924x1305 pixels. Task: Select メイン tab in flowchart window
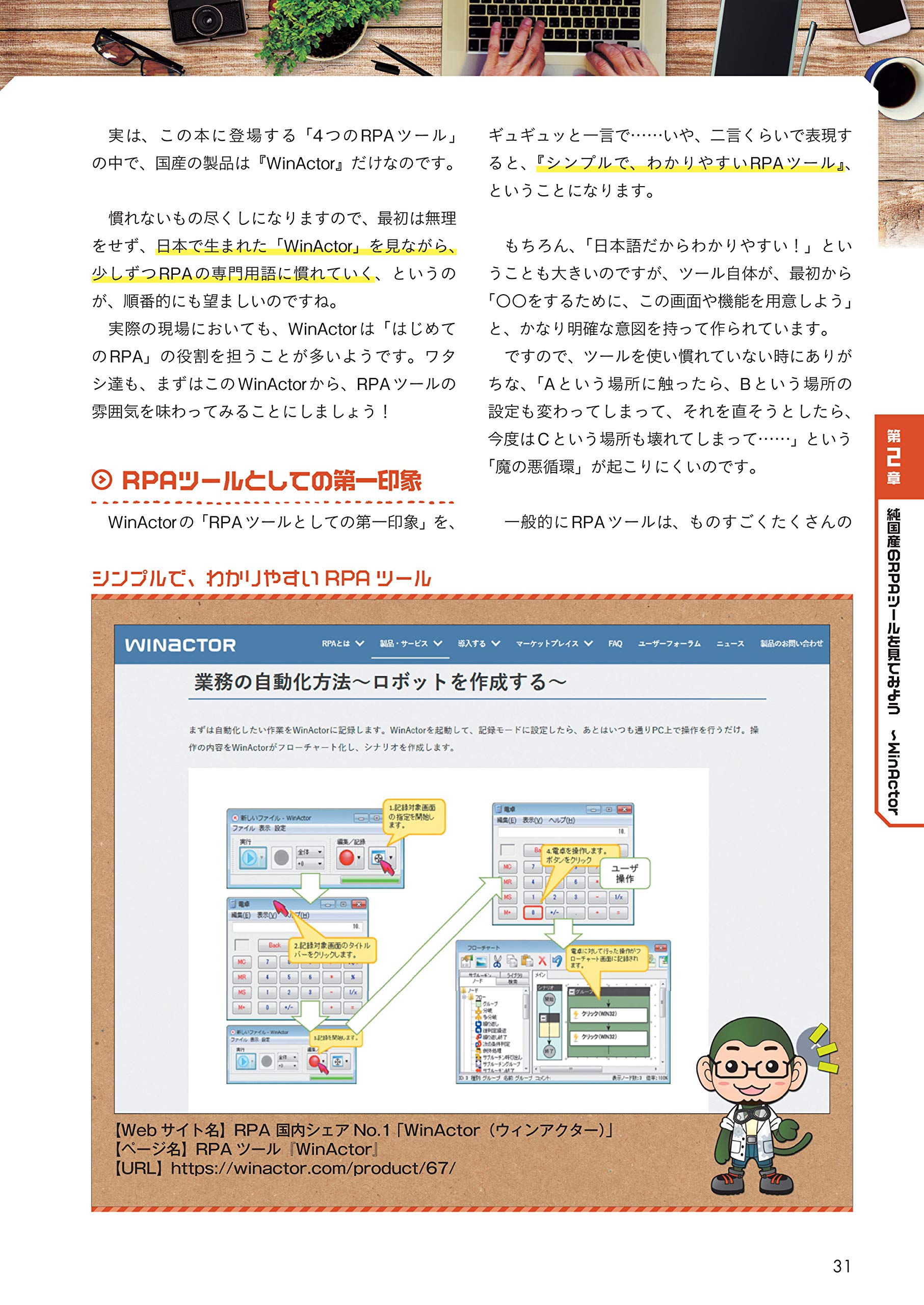541,975
